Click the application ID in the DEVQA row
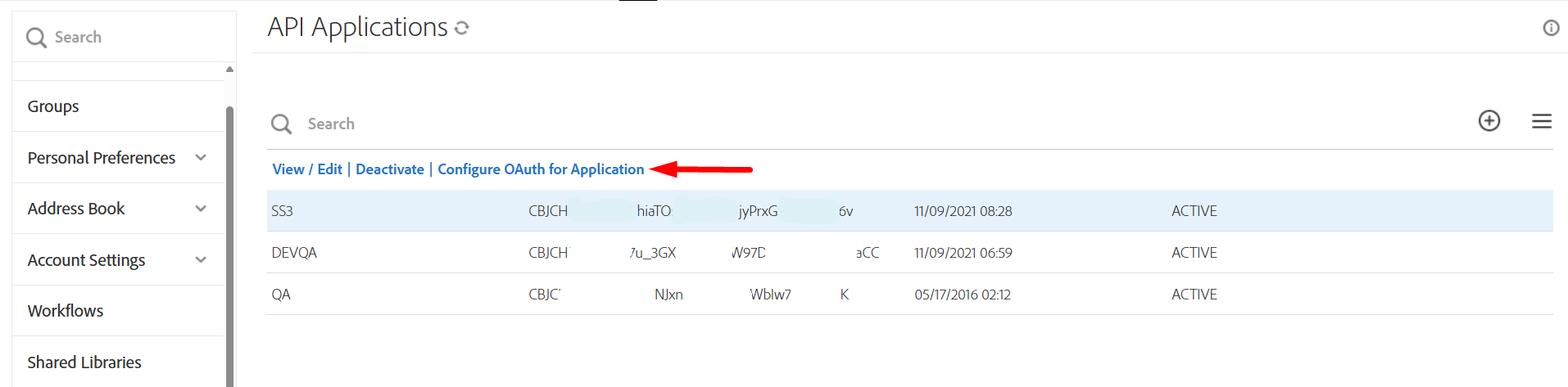Image resolution: width=1568 pixels, height=387 pixels. click(x=704, y=253)
